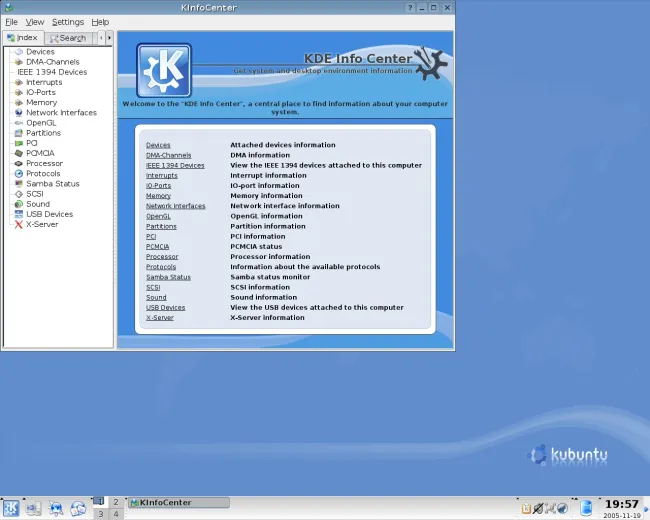The width and height of the screenshot is (650, 520).
Task: Open the IEEE 1394 Devices link
Action: (x=175, y=165)
